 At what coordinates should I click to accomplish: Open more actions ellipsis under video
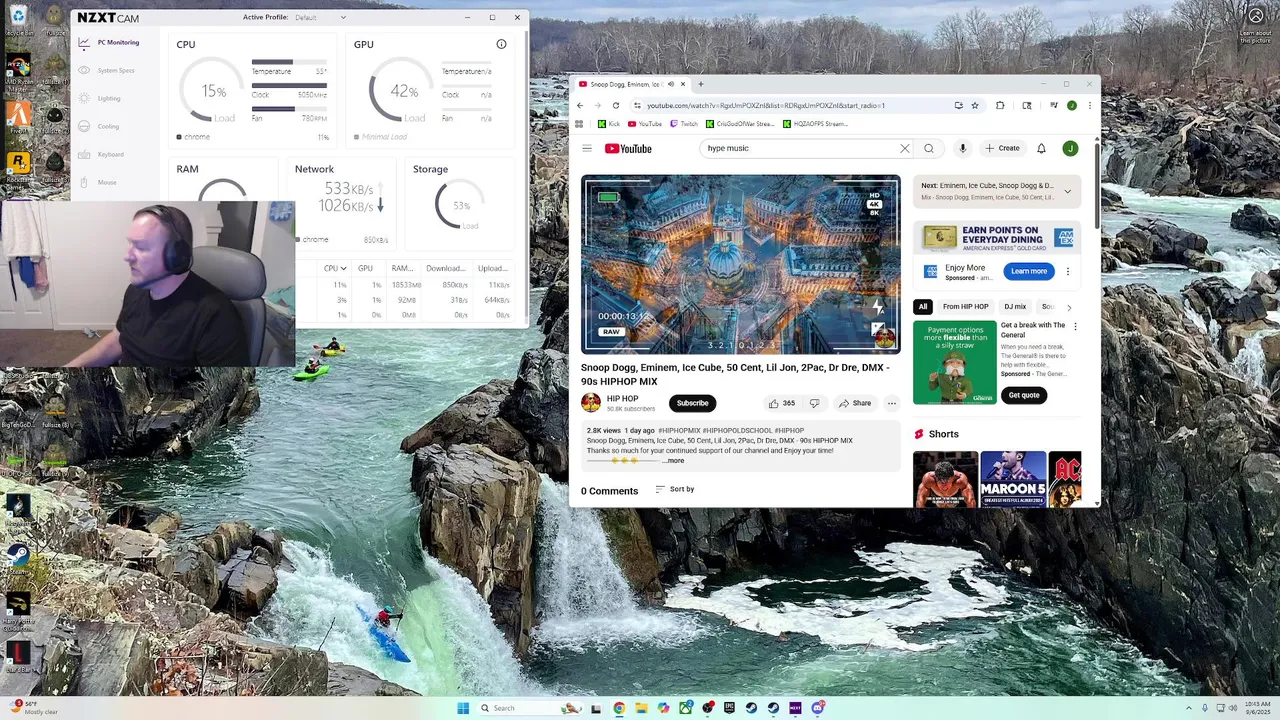click(x=892, y=403)
